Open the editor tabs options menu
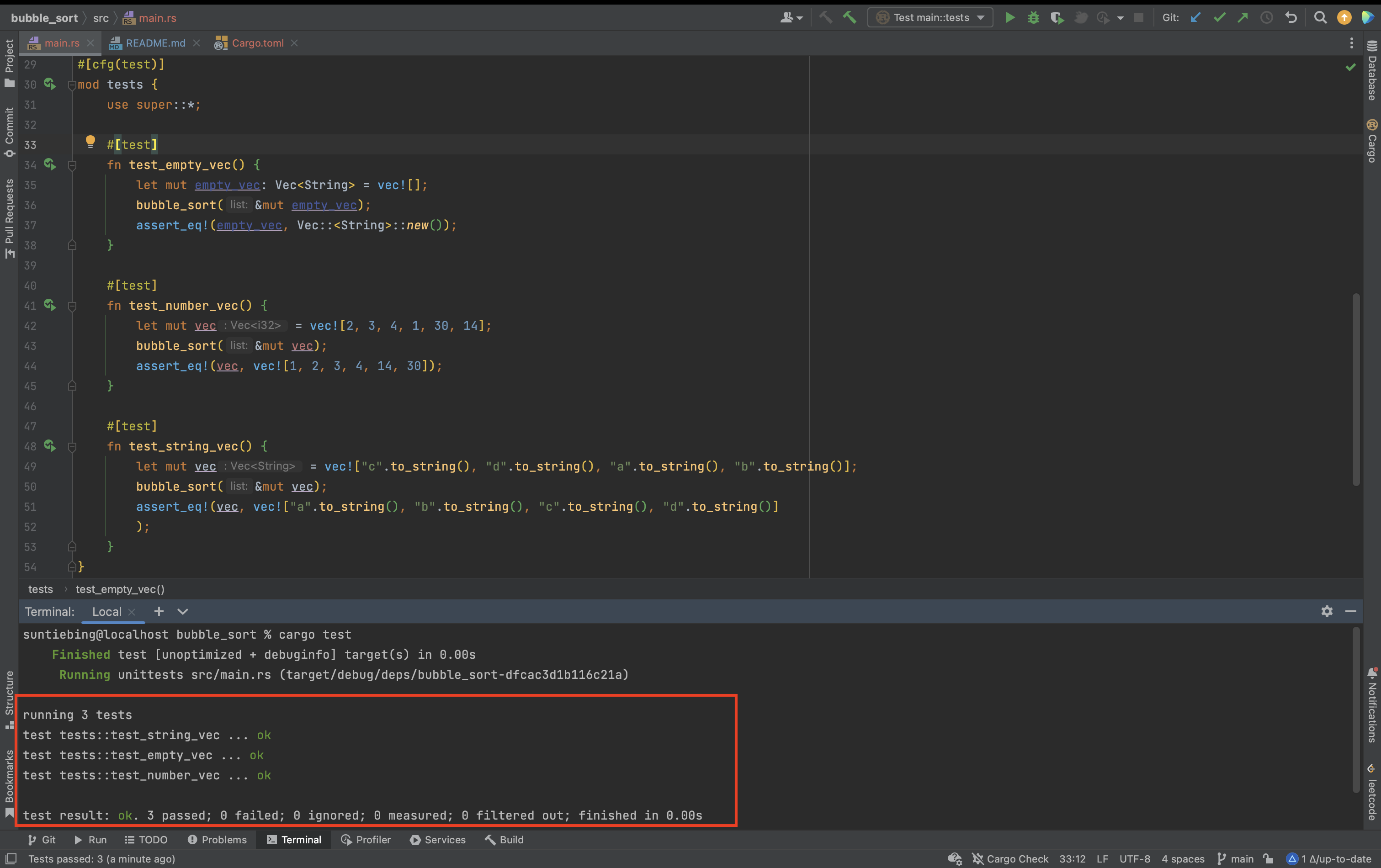Screen dimensions: 1381x868 (1351, 43)
